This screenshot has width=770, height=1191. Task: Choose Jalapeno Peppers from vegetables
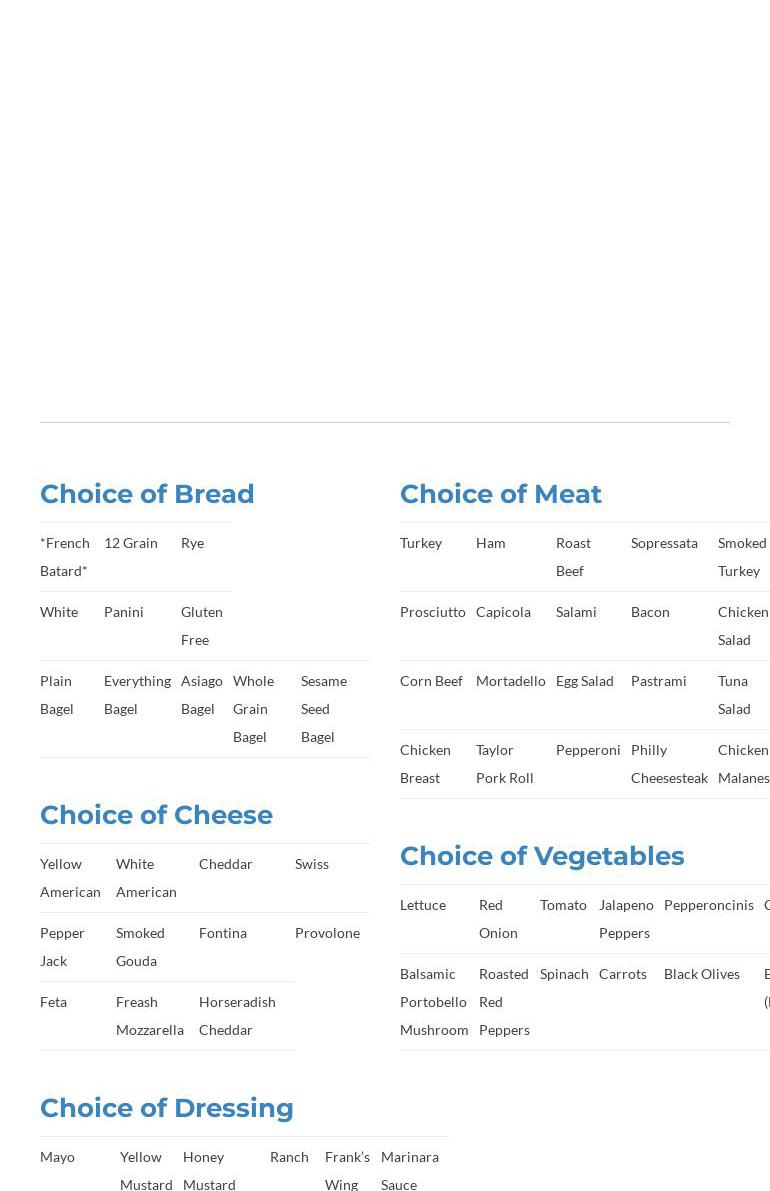[x=626, y=918]
